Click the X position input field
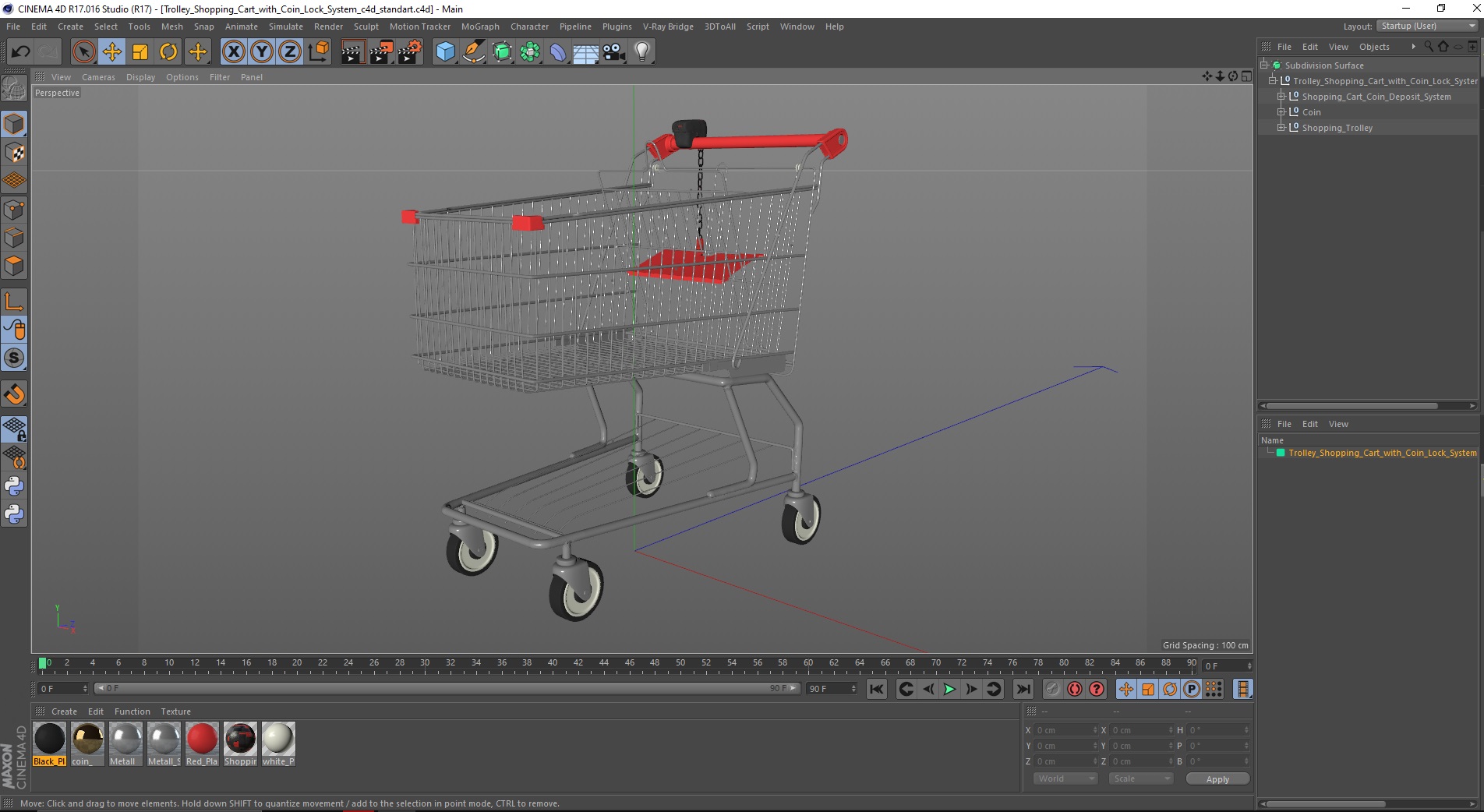 (x=1065, y=730)
